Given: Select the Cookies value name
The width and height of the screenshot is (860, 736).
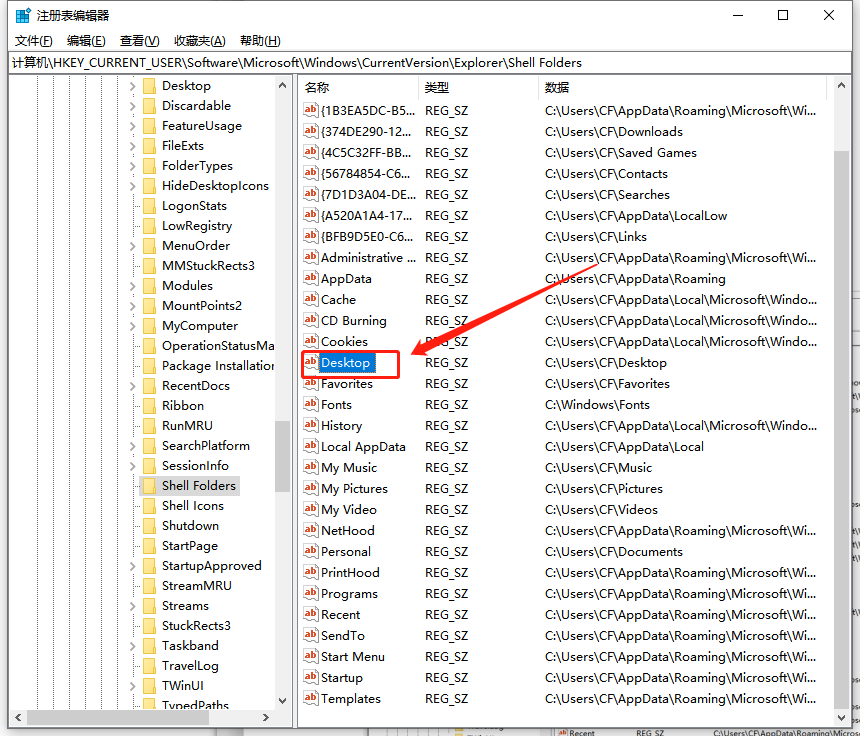Looking at the screenshot, I should pyautogui.click(x=344, y=342).
